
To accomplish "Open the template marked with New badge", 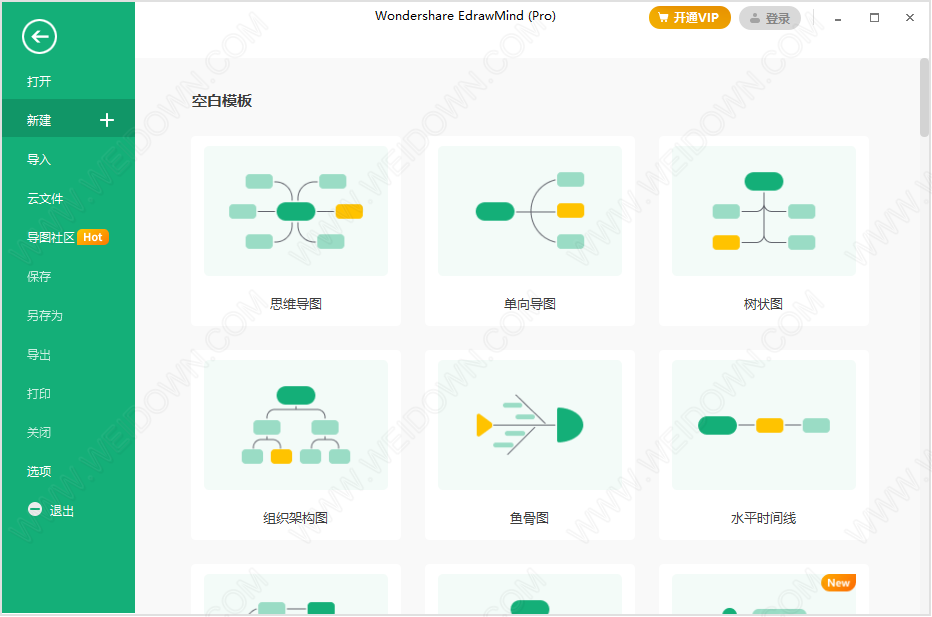I will (763, 595).
